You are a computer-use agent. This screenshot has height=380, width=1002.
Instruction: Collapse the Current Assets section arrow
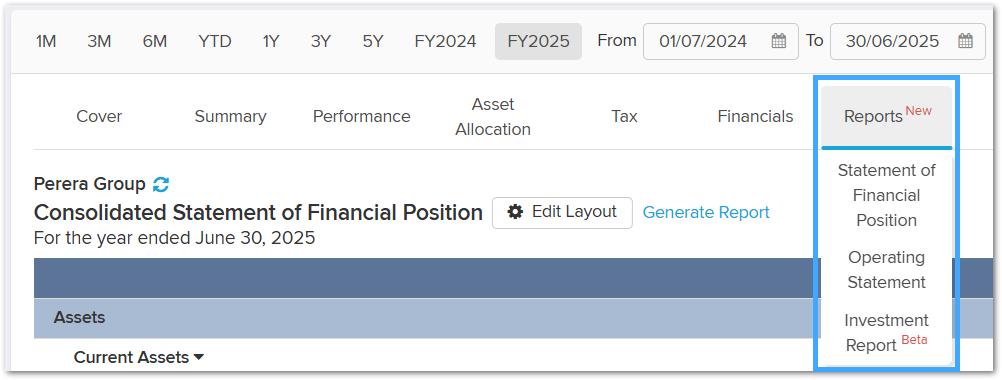coord(199,358)
